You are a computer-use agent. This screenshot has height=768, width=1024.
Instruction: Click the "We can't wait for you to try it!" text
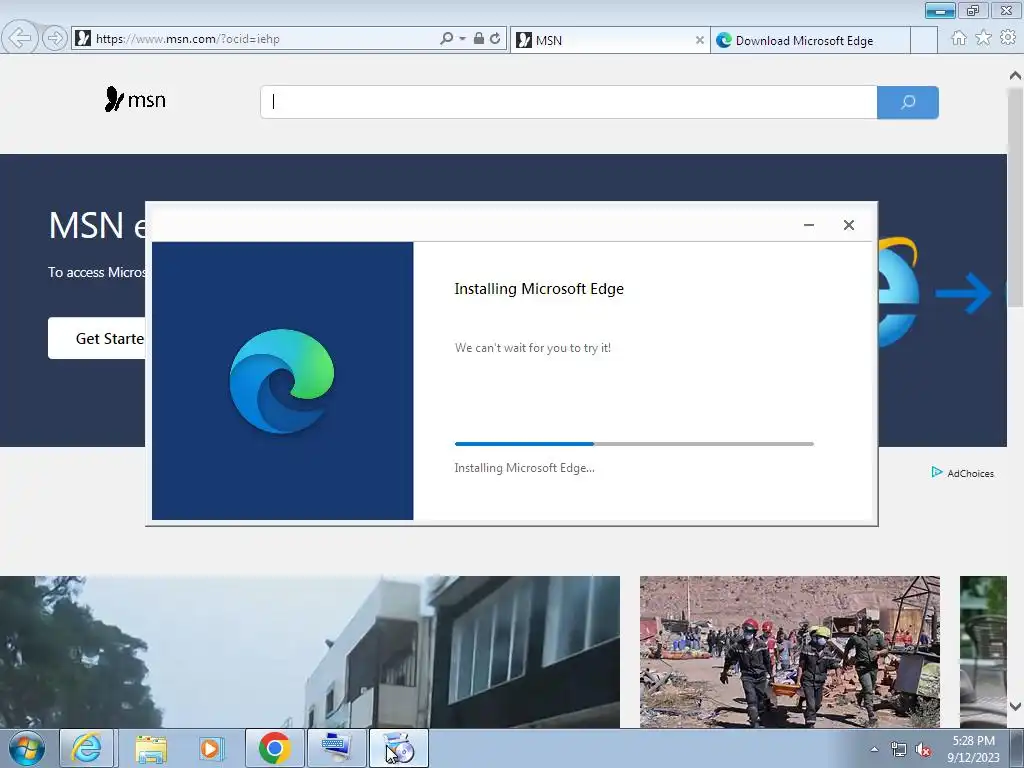tap(533, 348)
